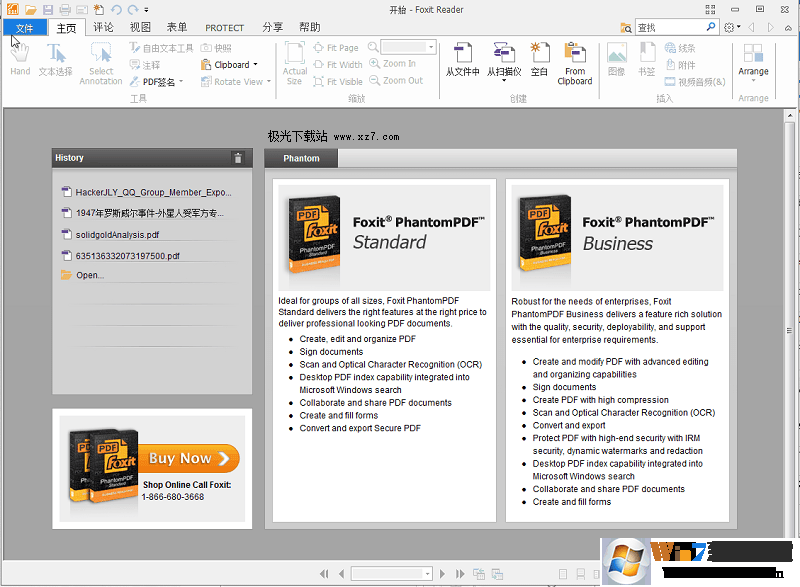The height and width of the screenshot is (587, 800).
Task: Choose the Select Annotation tool
Action: [100, 62]
